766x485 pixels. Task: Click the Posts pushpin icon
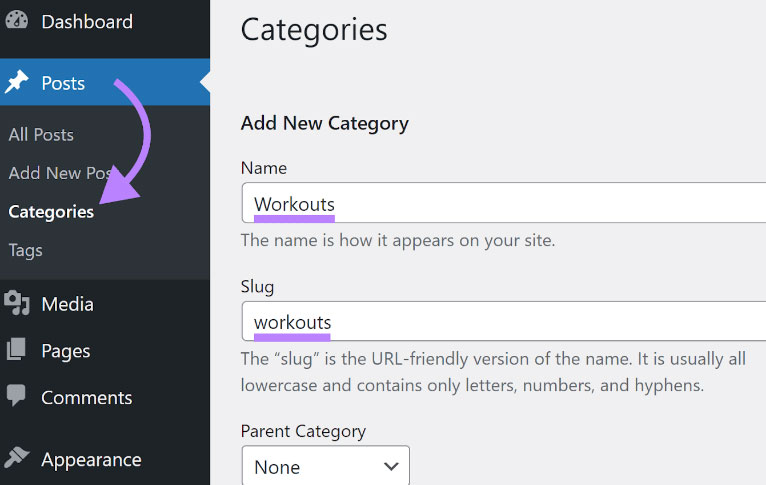click(17, 83)
